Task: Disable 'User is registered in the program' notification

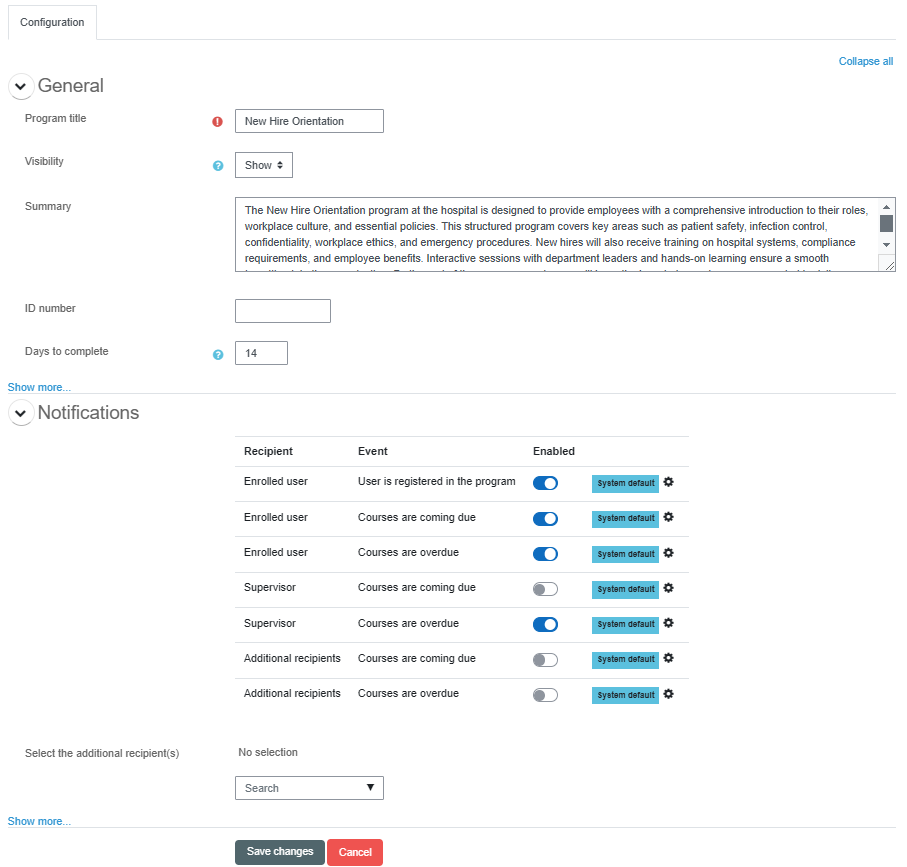Action: pos(545,483)
